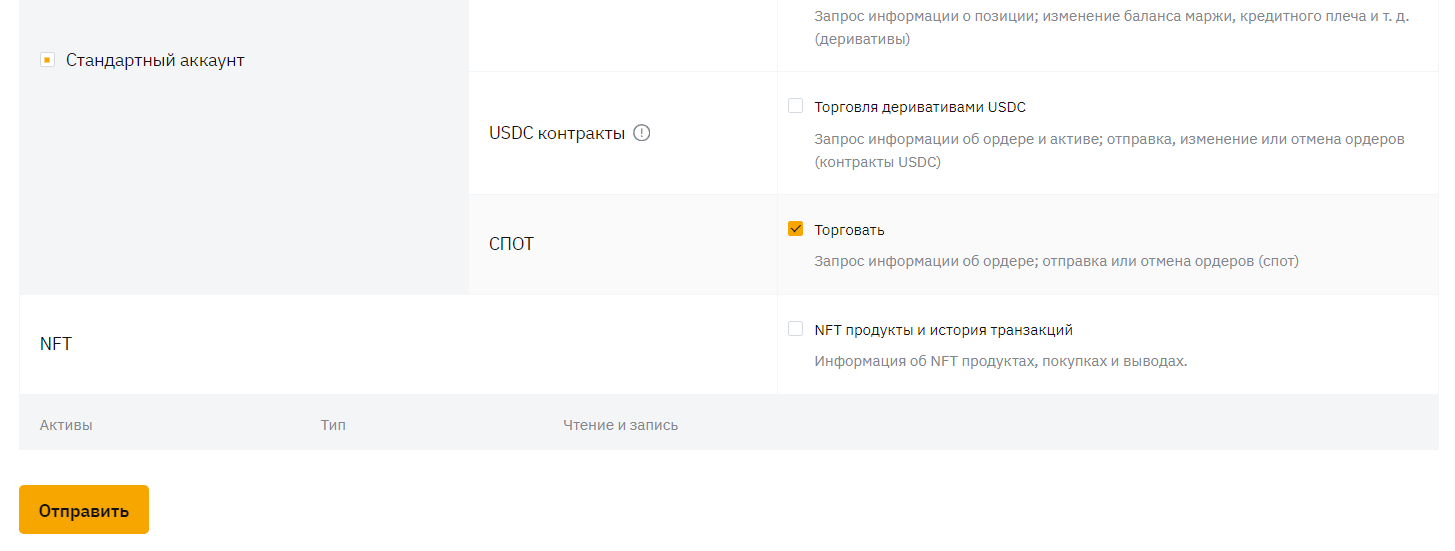Click the Тип column header

333,425
